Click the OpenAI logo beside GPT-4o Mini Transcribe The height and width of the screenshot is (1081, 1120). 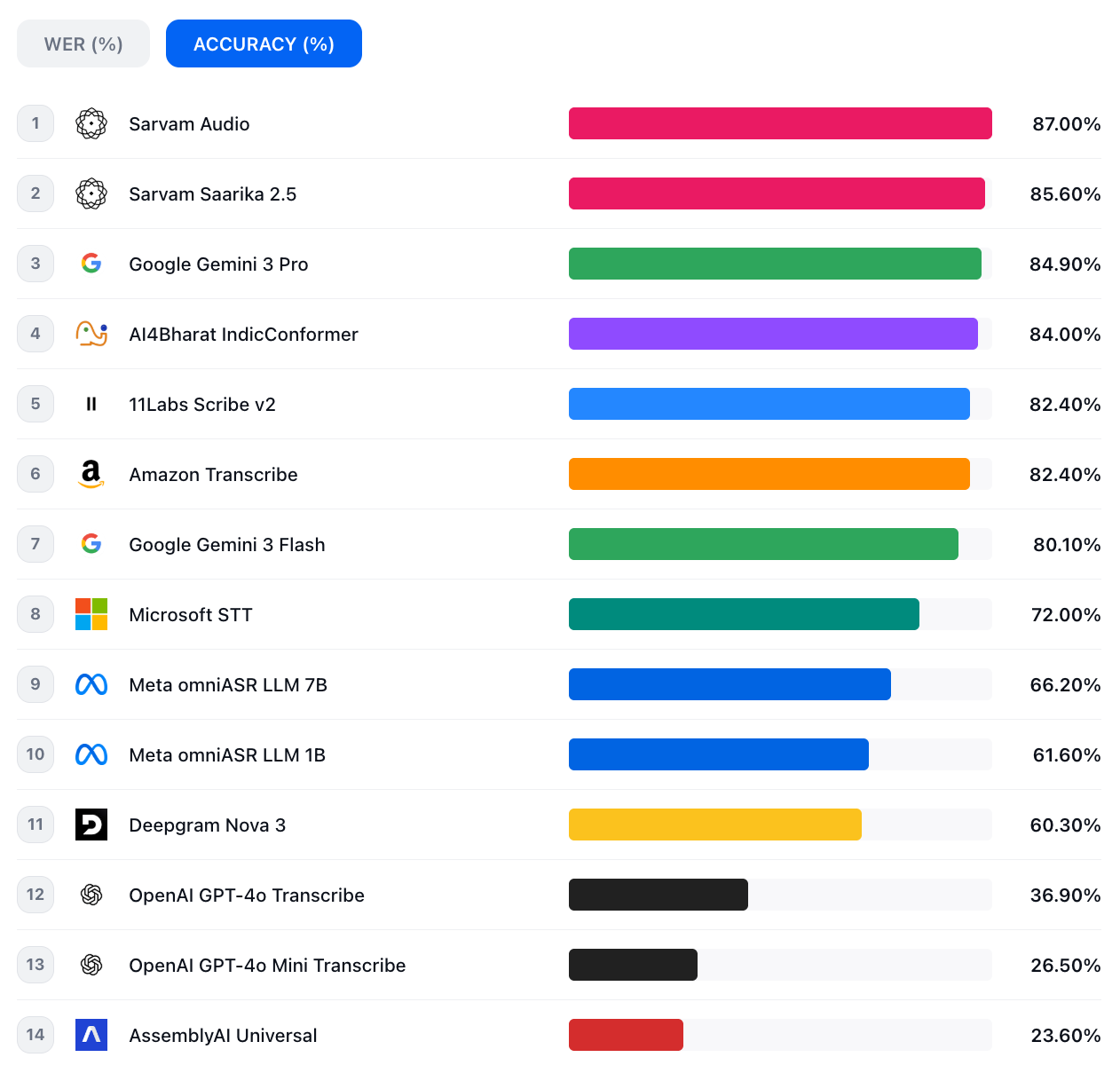click(91, 965)
